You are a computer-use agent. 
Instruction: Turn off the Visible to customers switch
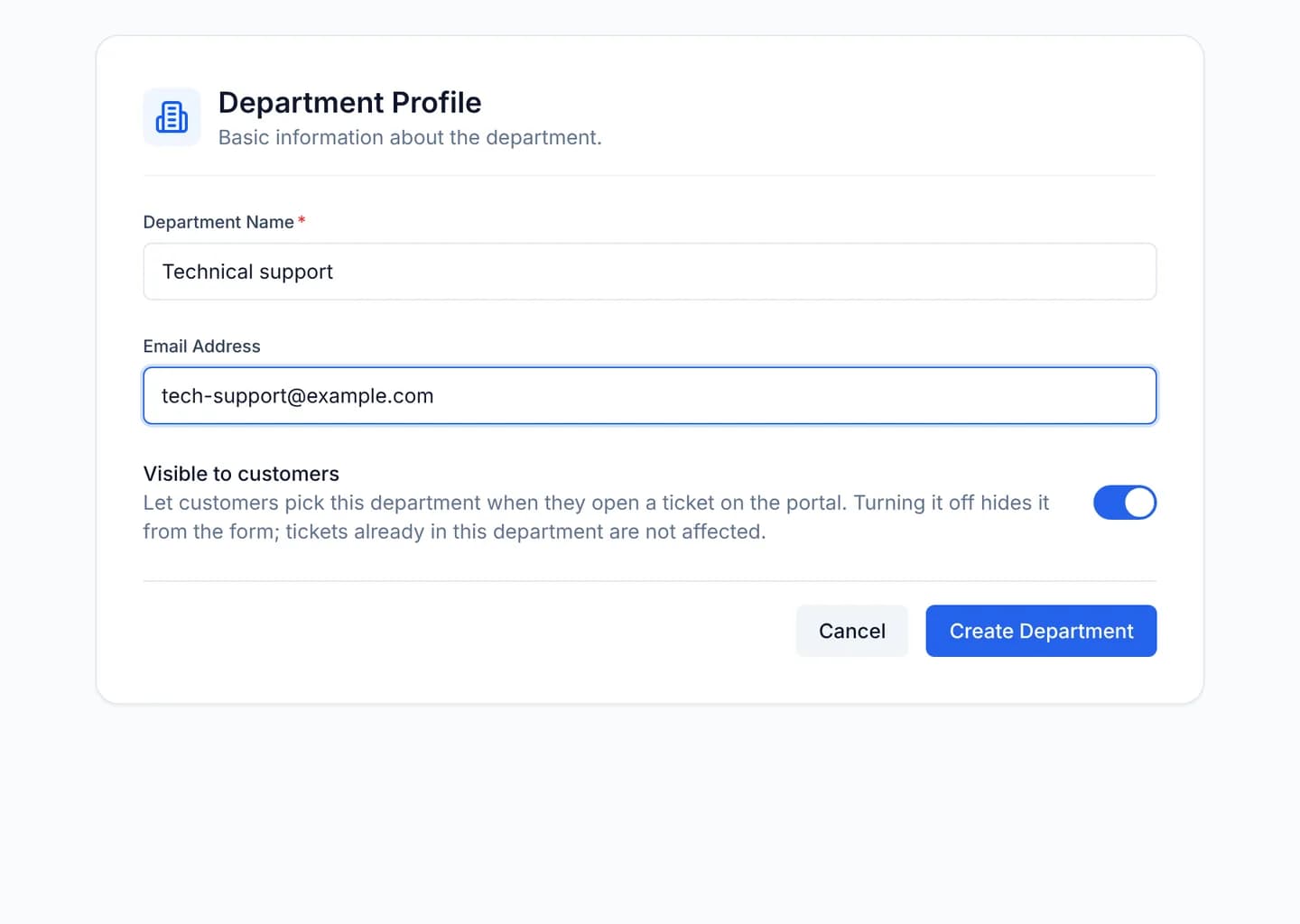(1124, 503)
